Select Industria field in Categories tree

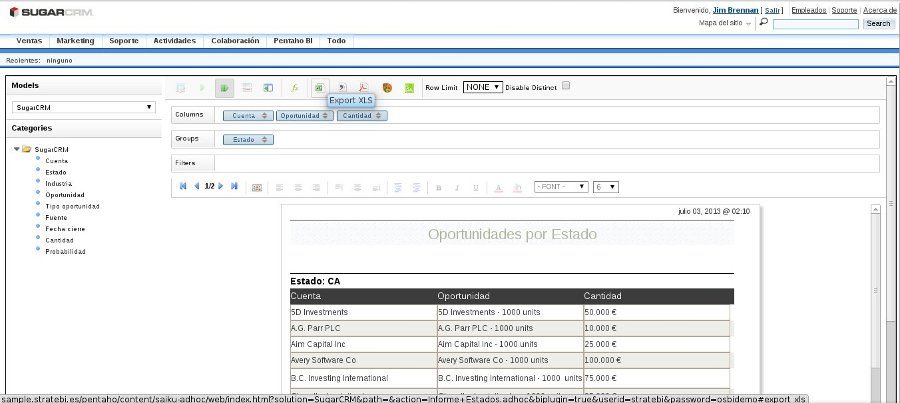[58, 184]
